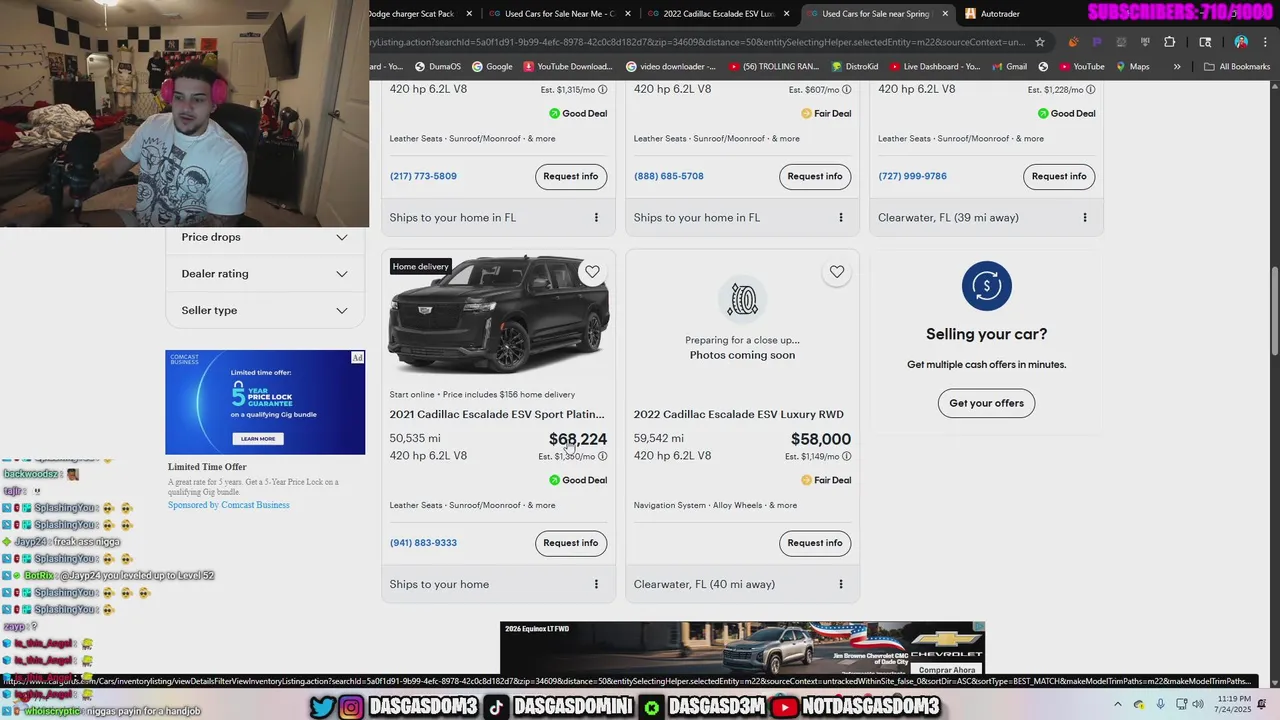Call the dealer at (888) 685-5708
The width and height of the screenshot is (1280, 720).
pos(669,176)
